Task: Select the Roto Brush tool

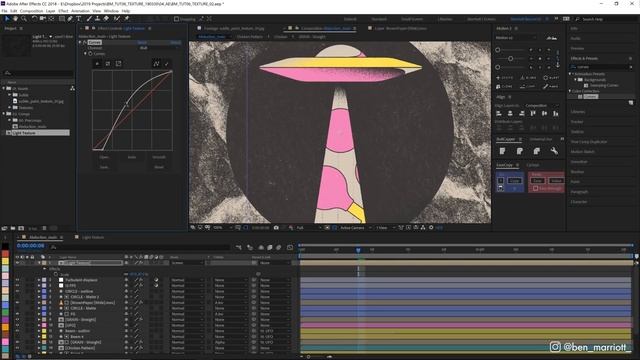Action: point(117,19)
